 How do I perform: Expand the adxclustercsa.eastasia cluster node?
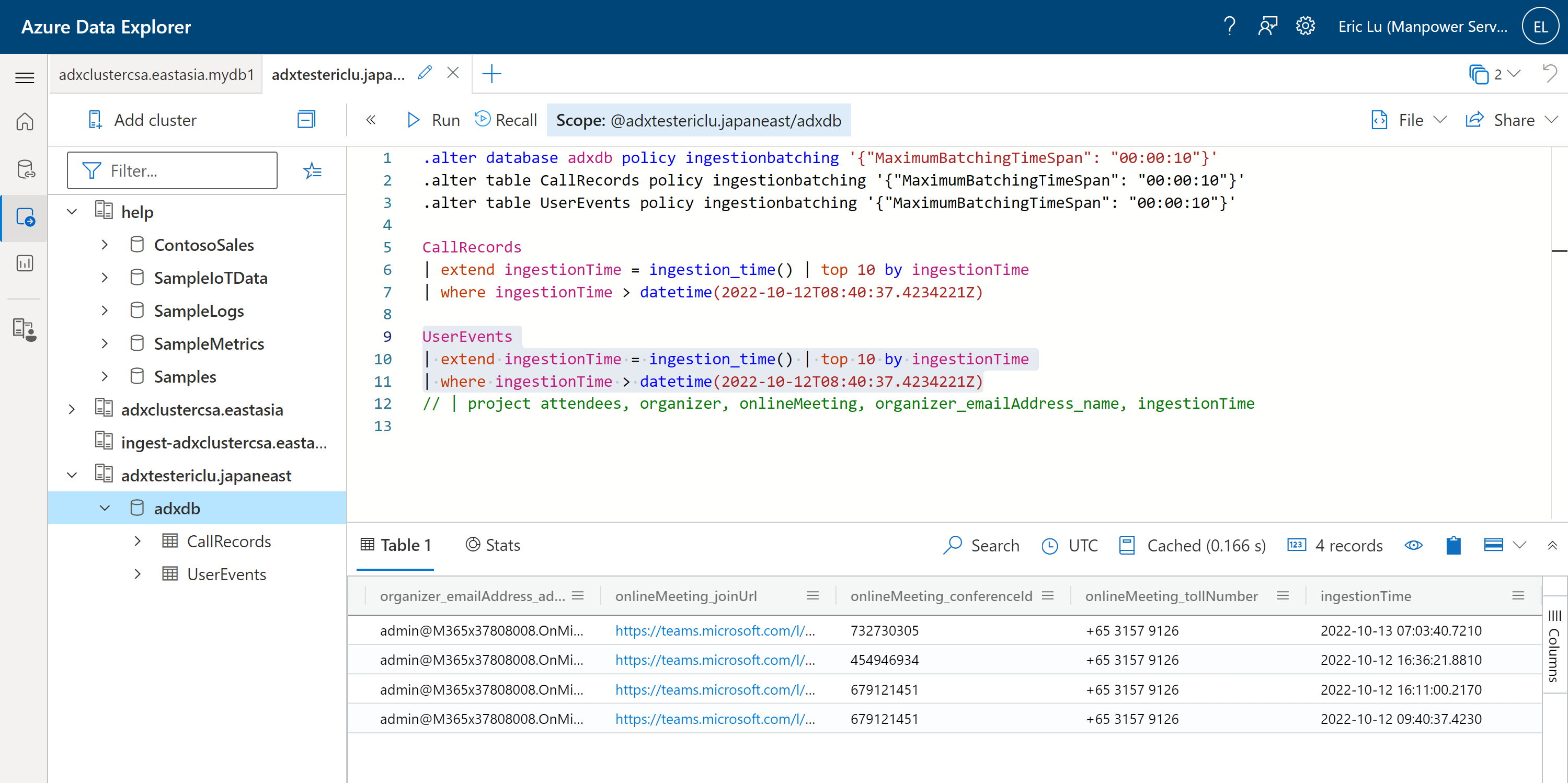pos(72,409)
